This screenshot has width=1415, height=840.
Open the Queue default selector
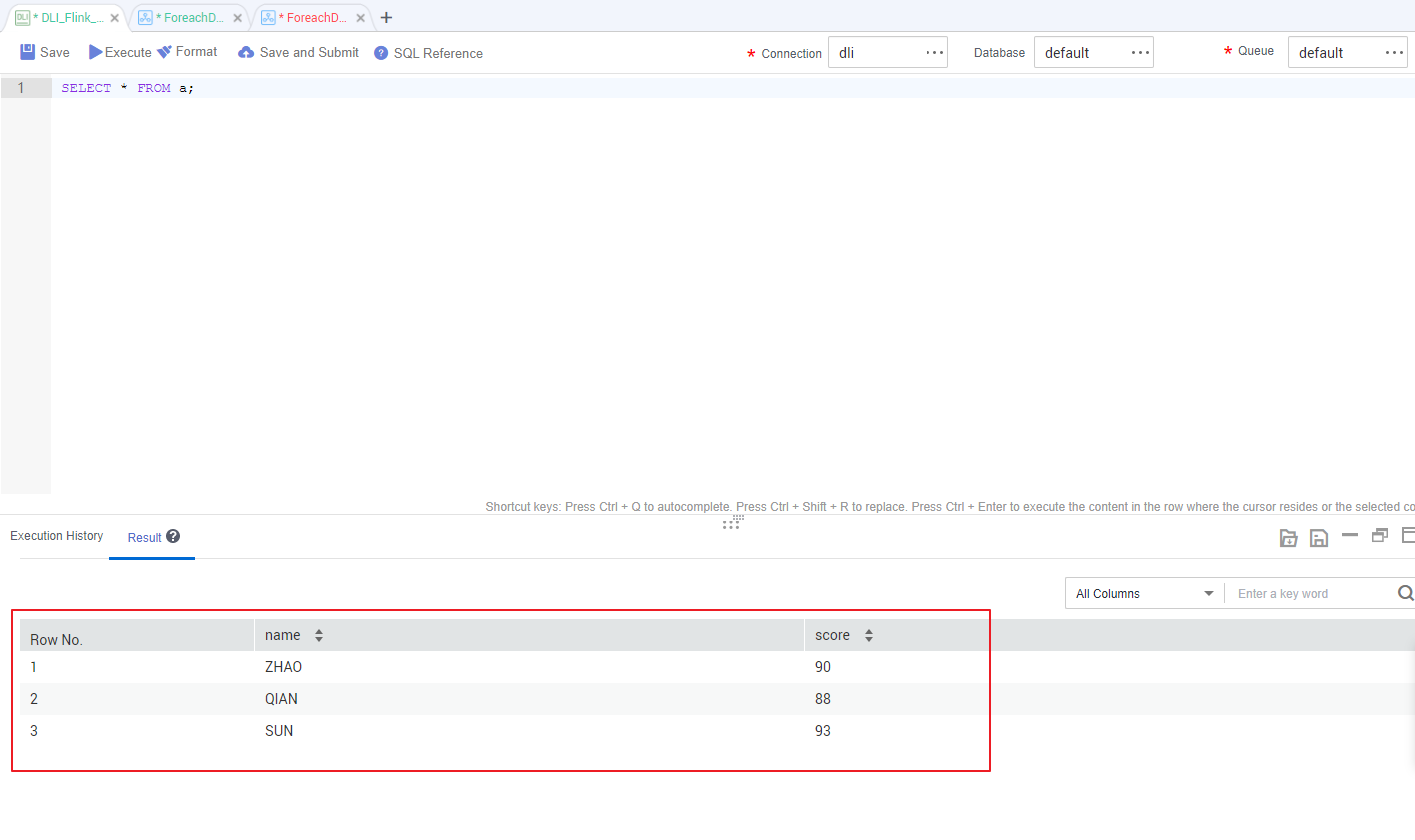(1347, 53)
